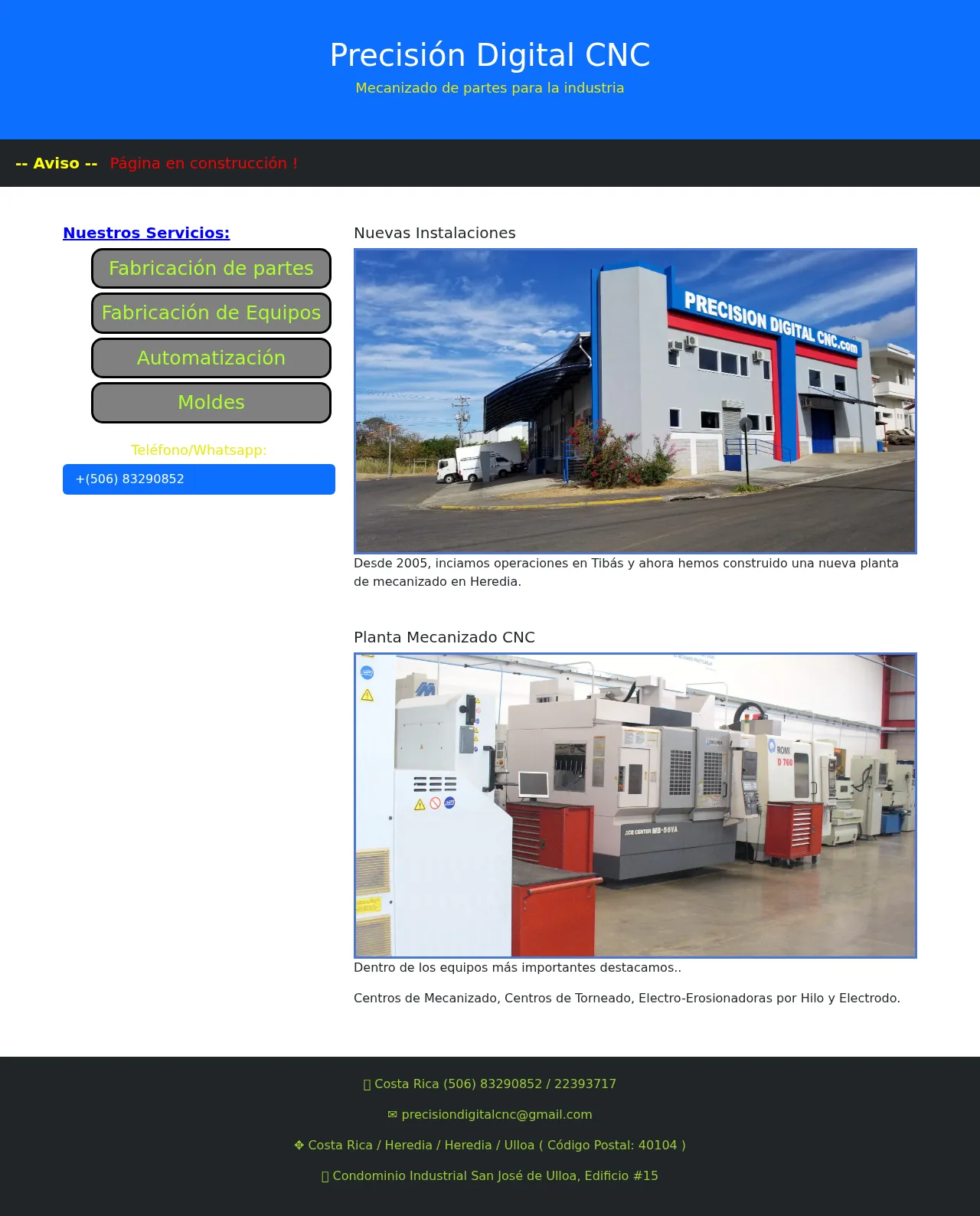Image resolution: width=980 pixels, height=1216 pixels.
Task: Open the CNC machines workshop photo
Action: [x=635, y=805]
